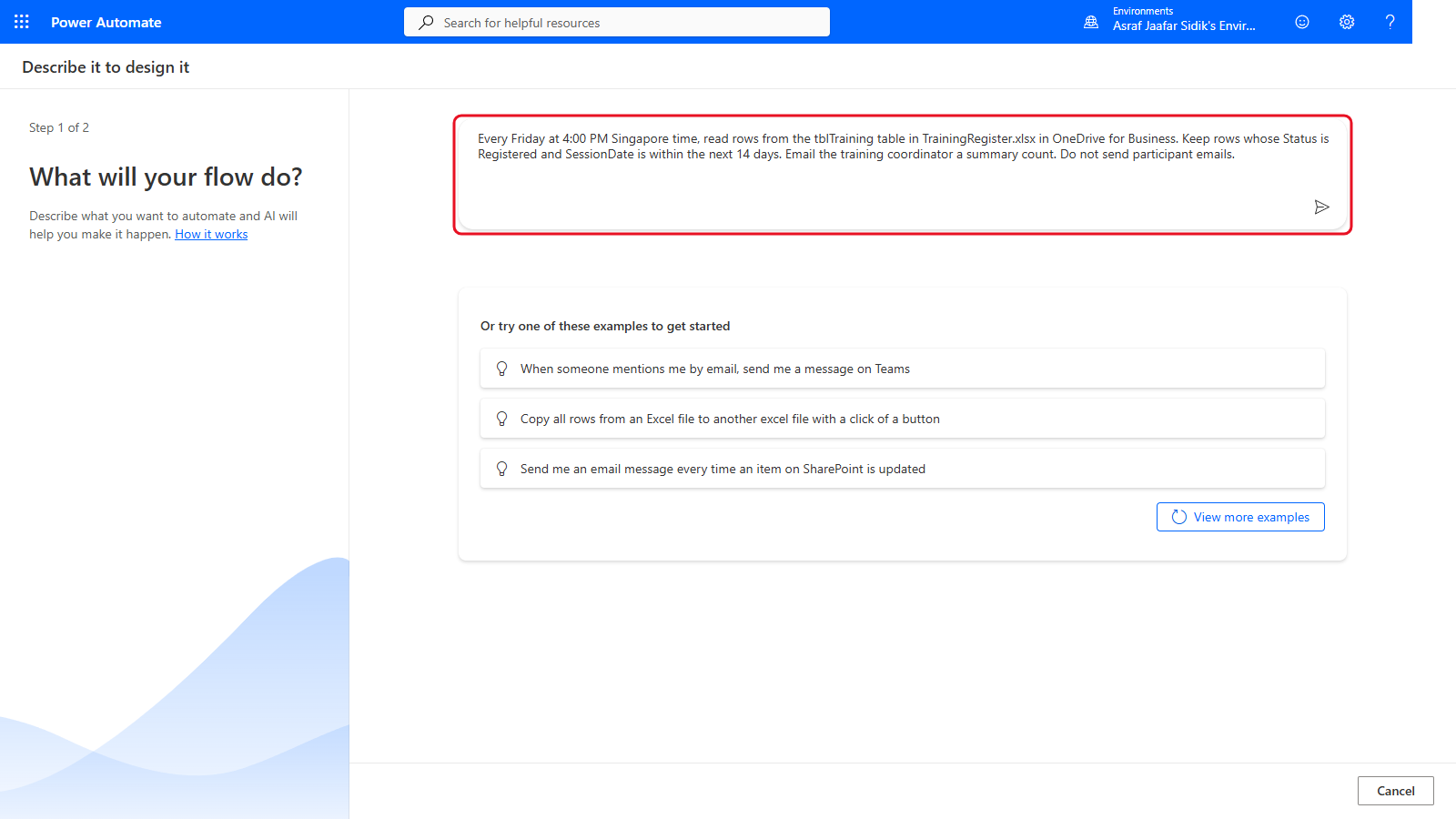Click the Environments globe icon
The width and height of the screenshot is (1456, 819).
[x=1091, y=22]
